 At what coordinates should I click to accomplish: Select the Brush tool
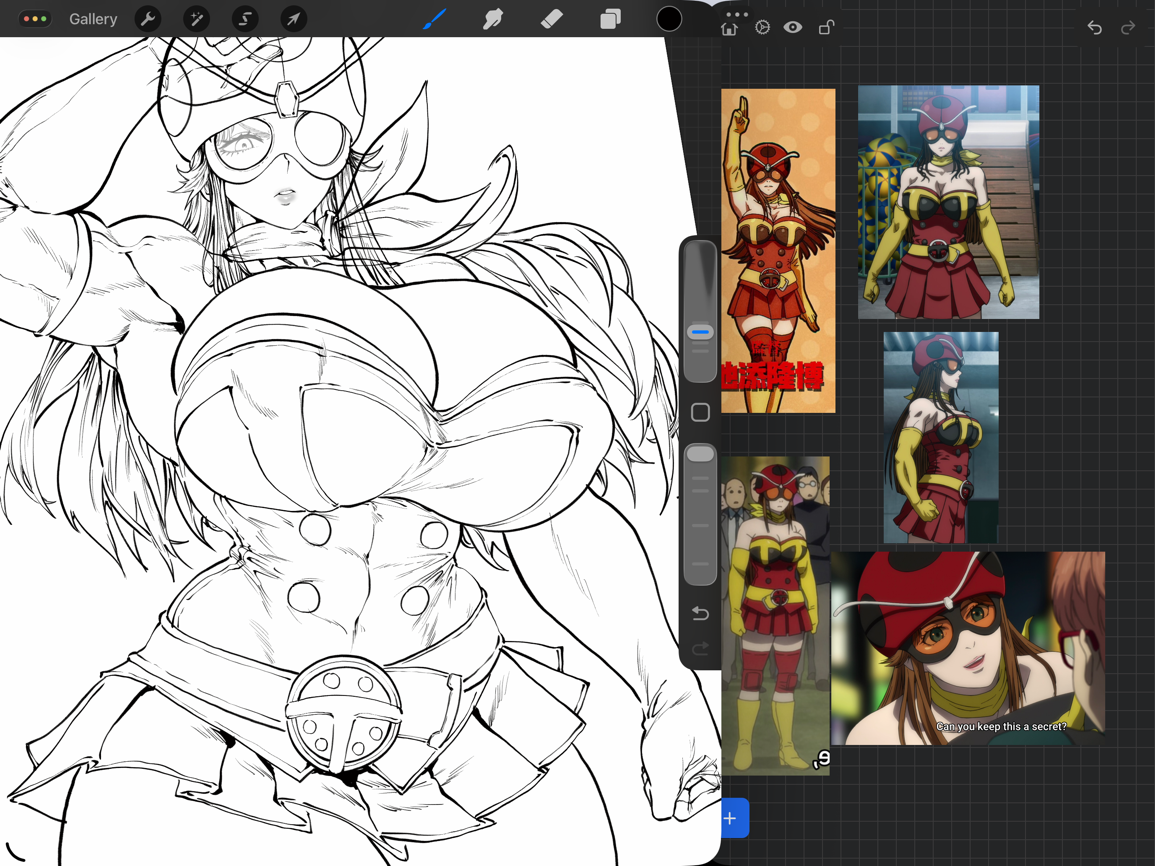click(x=435, y=19)
